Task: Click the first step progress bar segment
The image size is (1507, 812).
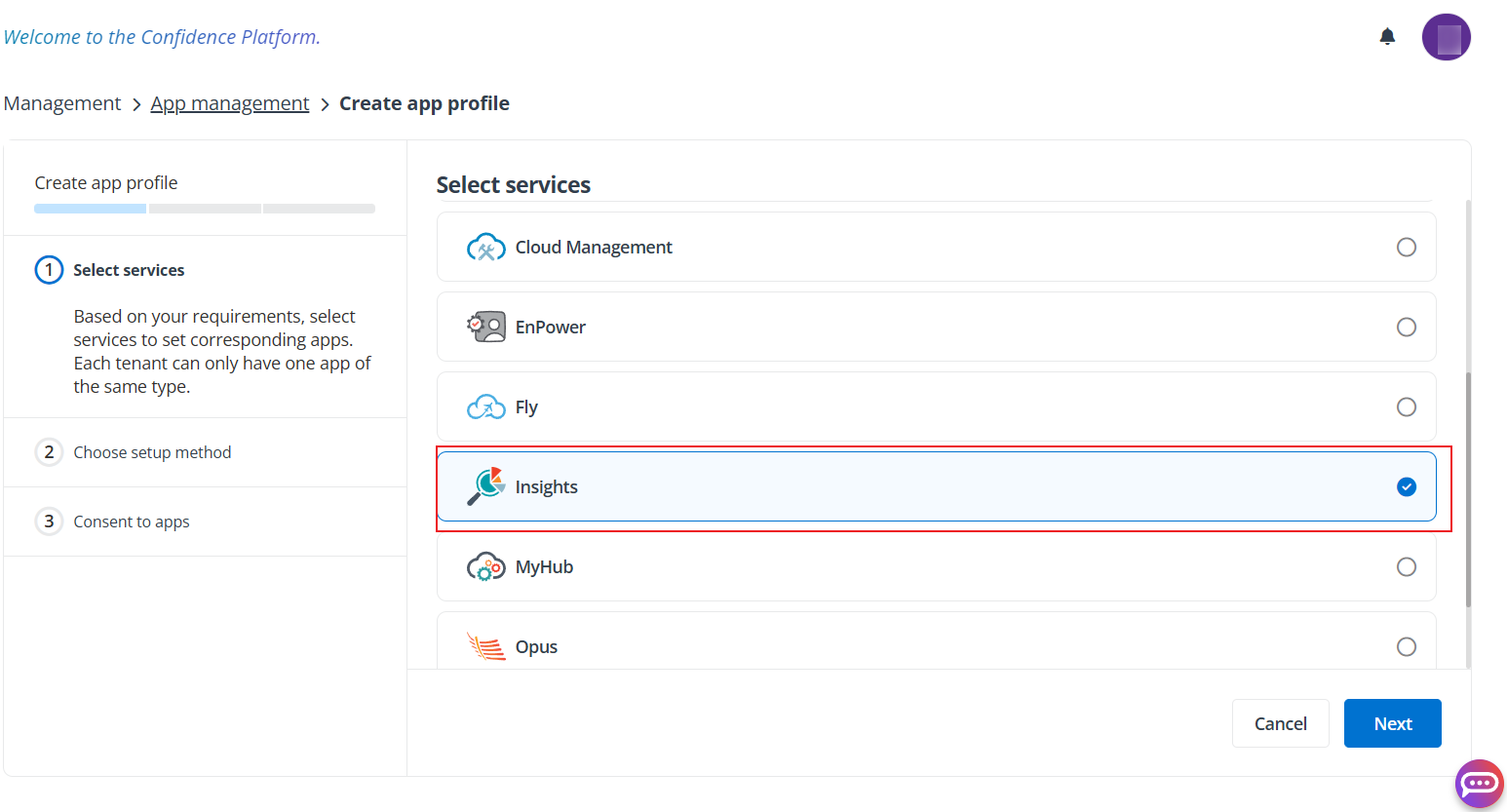Action: click(89, 208)
